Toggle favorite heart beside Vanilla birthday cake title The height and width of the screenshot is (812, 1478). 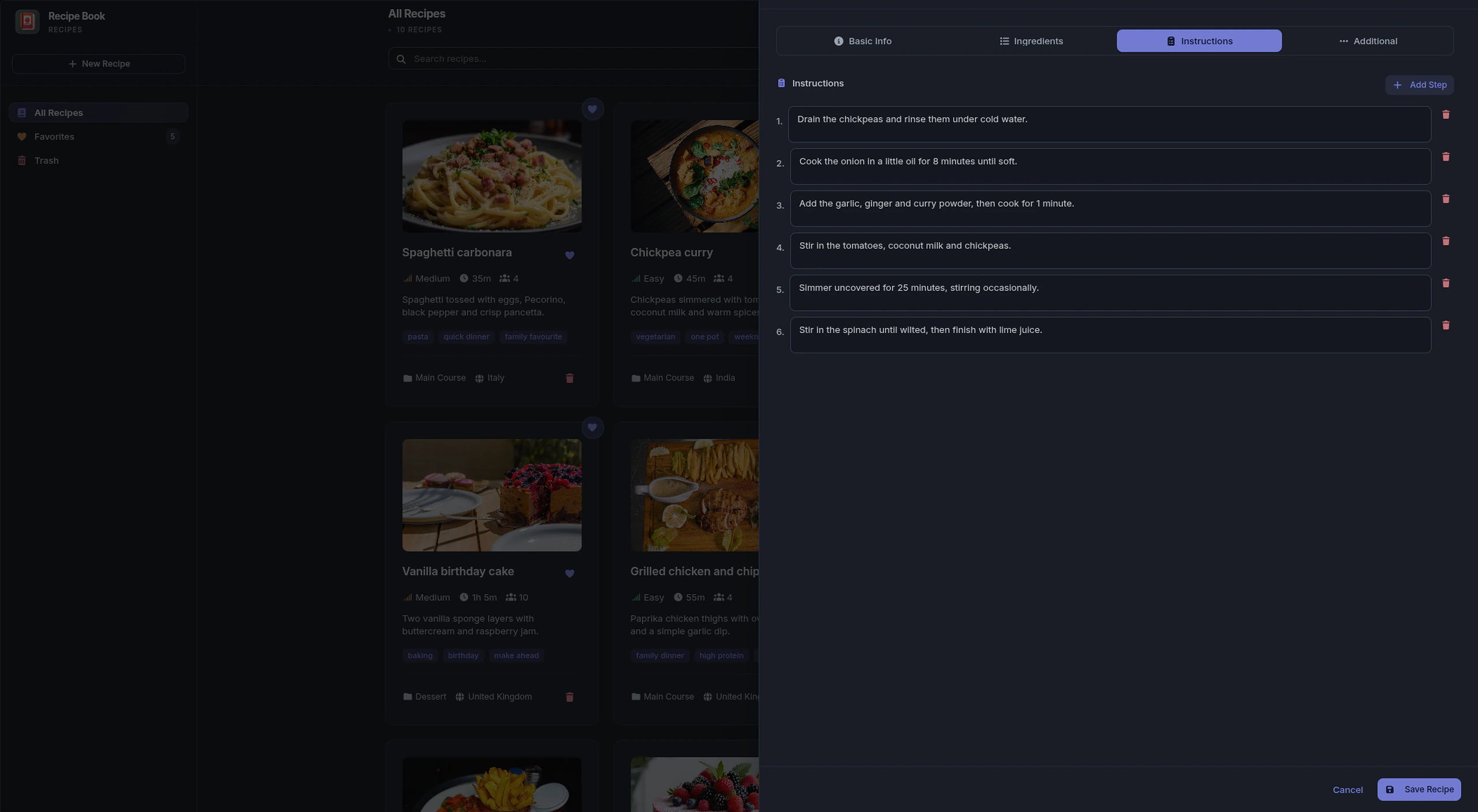pyautogui.click(x=569, y=574)
